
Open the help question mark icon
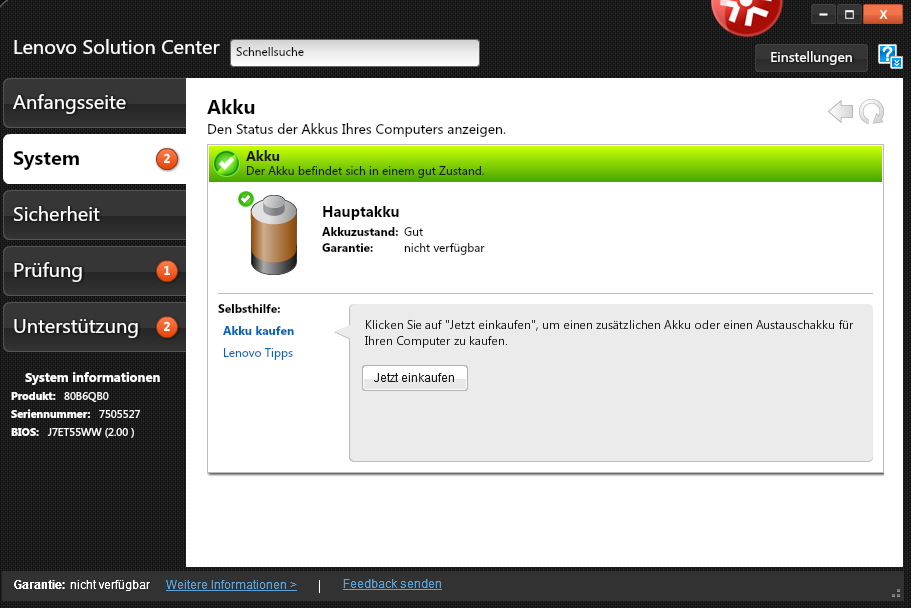coord(890,56)
